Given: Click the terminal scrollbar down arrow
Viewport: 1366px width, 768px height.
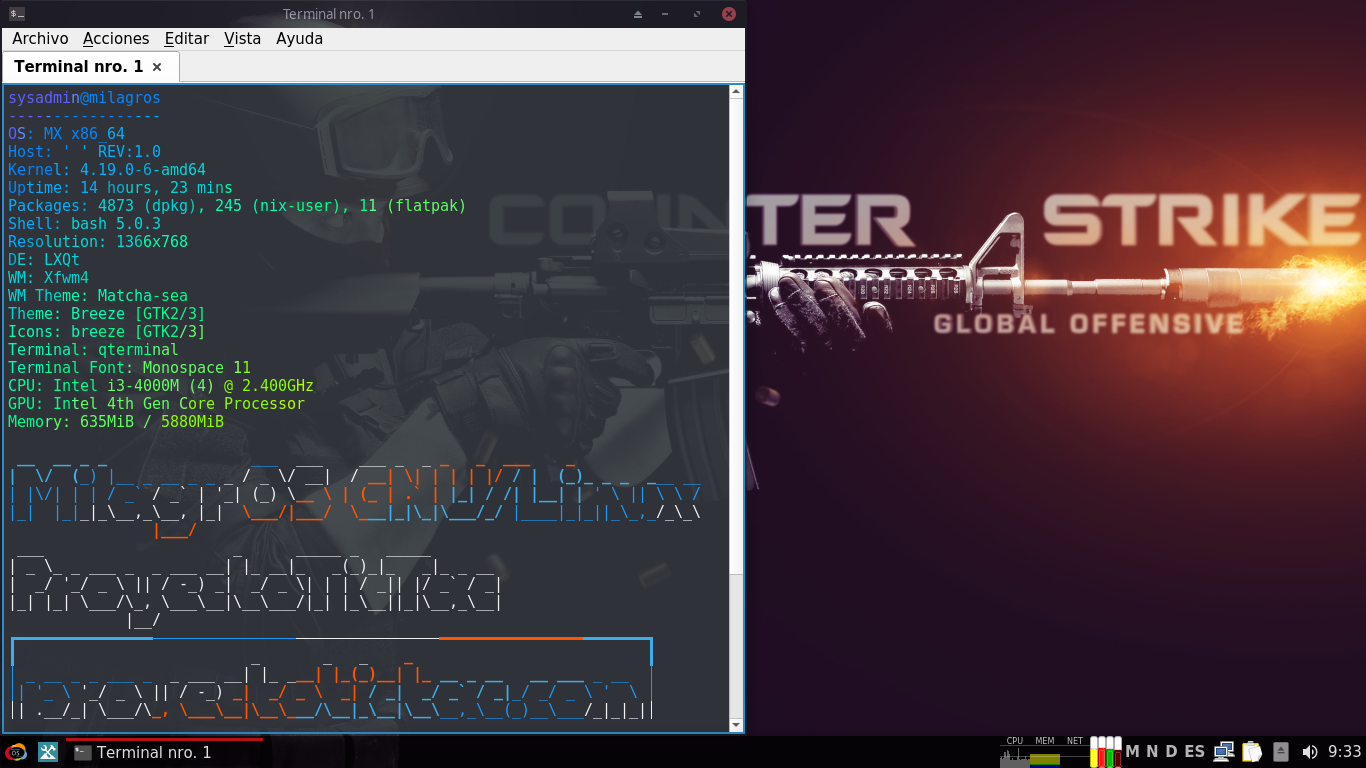Looking at the screenshot, I should tap(736, 725).
